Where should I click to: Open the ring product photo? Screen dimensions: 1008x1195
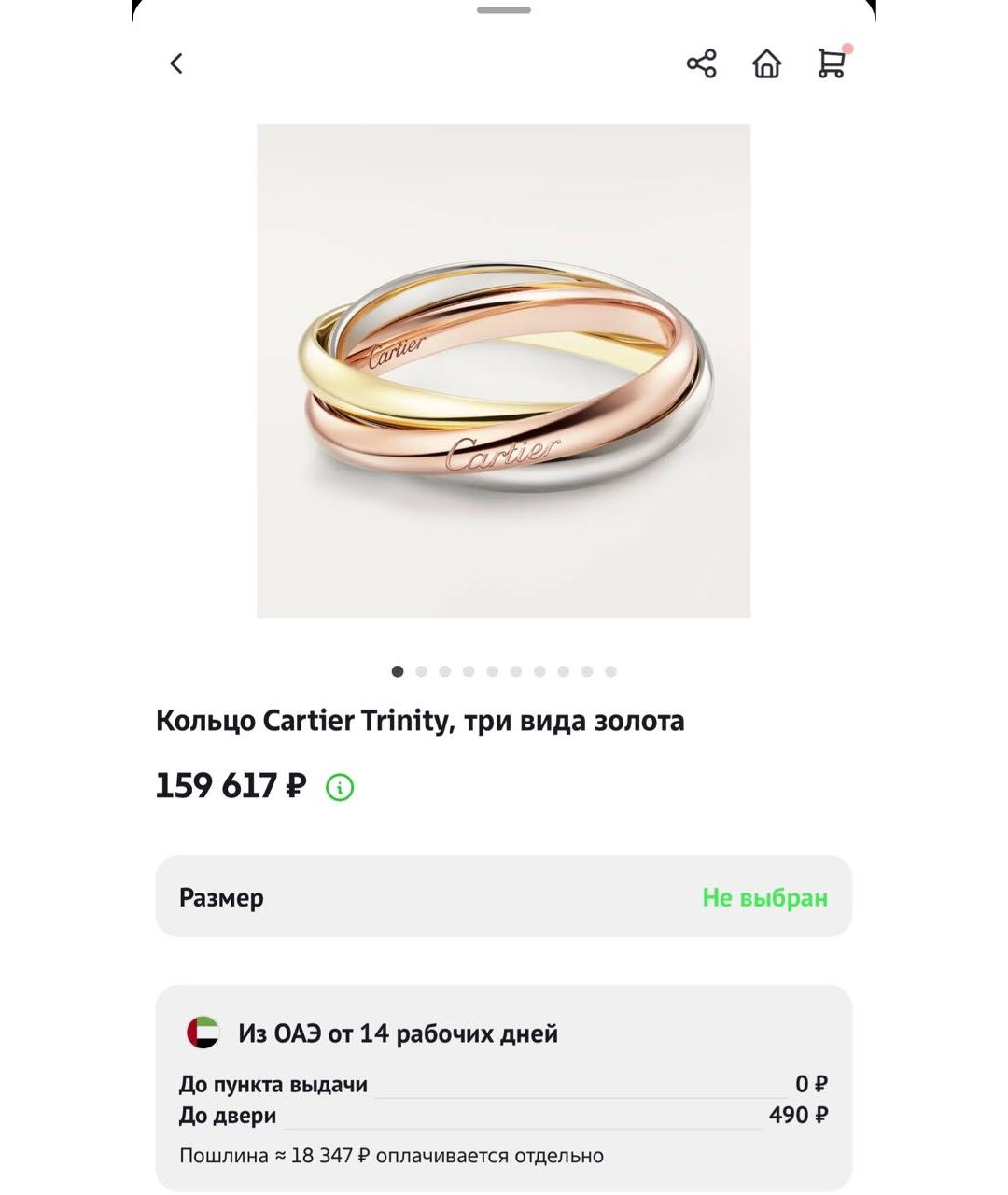pos(504,369)
